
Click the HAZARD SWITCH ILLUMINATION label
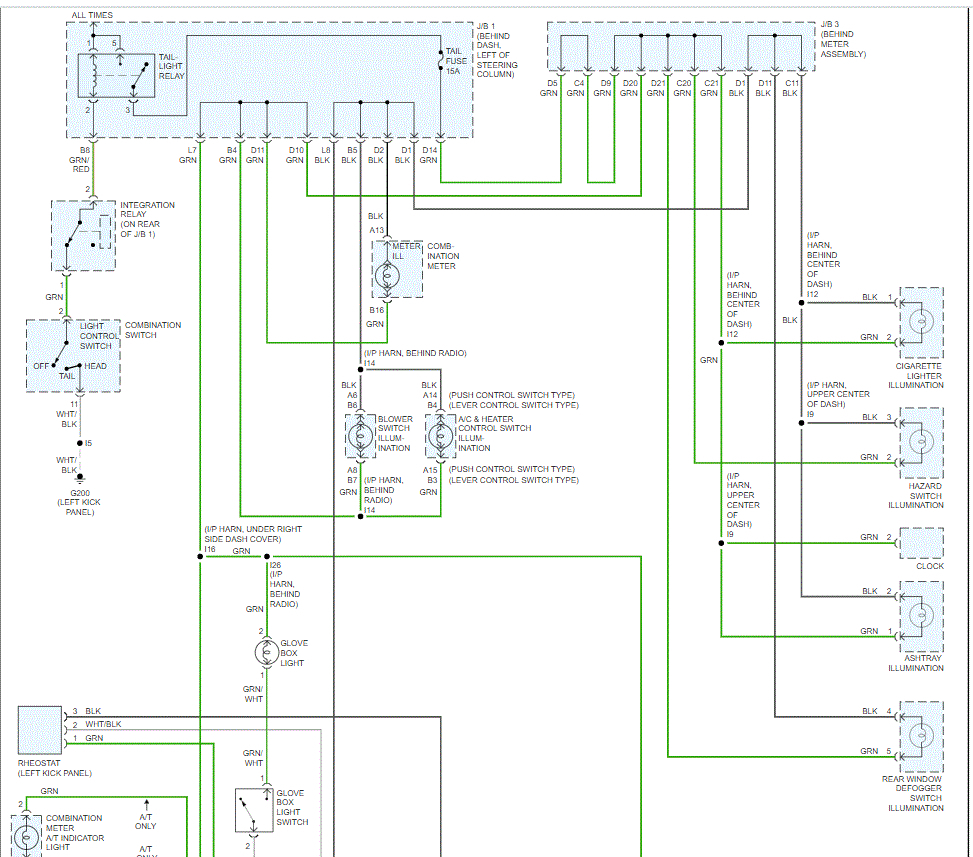tap(916, 496)
